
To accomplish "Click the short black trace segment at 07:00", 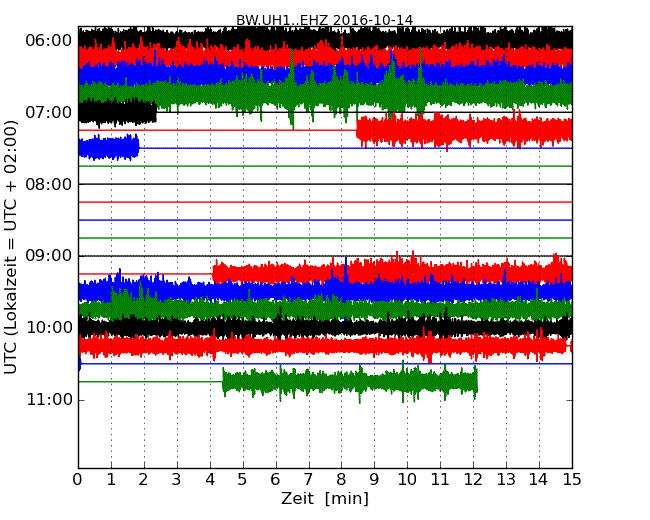I will click(x=116, y=112).
